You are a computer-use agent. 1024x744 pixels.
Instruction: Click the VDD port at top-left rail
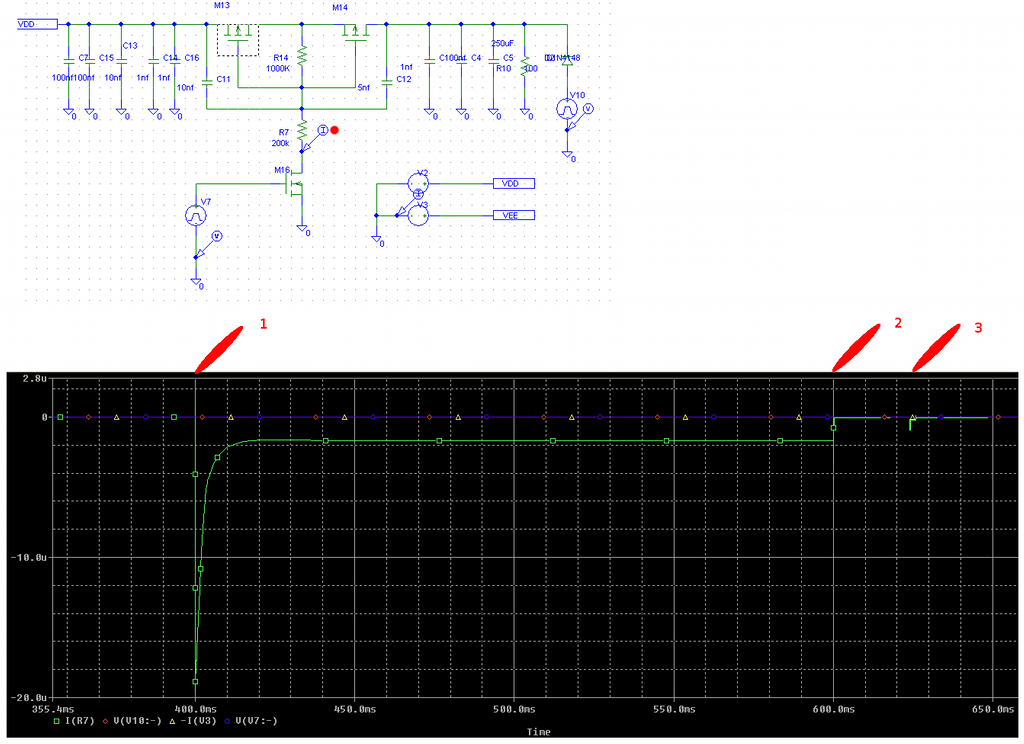click(x=37, y=24)
